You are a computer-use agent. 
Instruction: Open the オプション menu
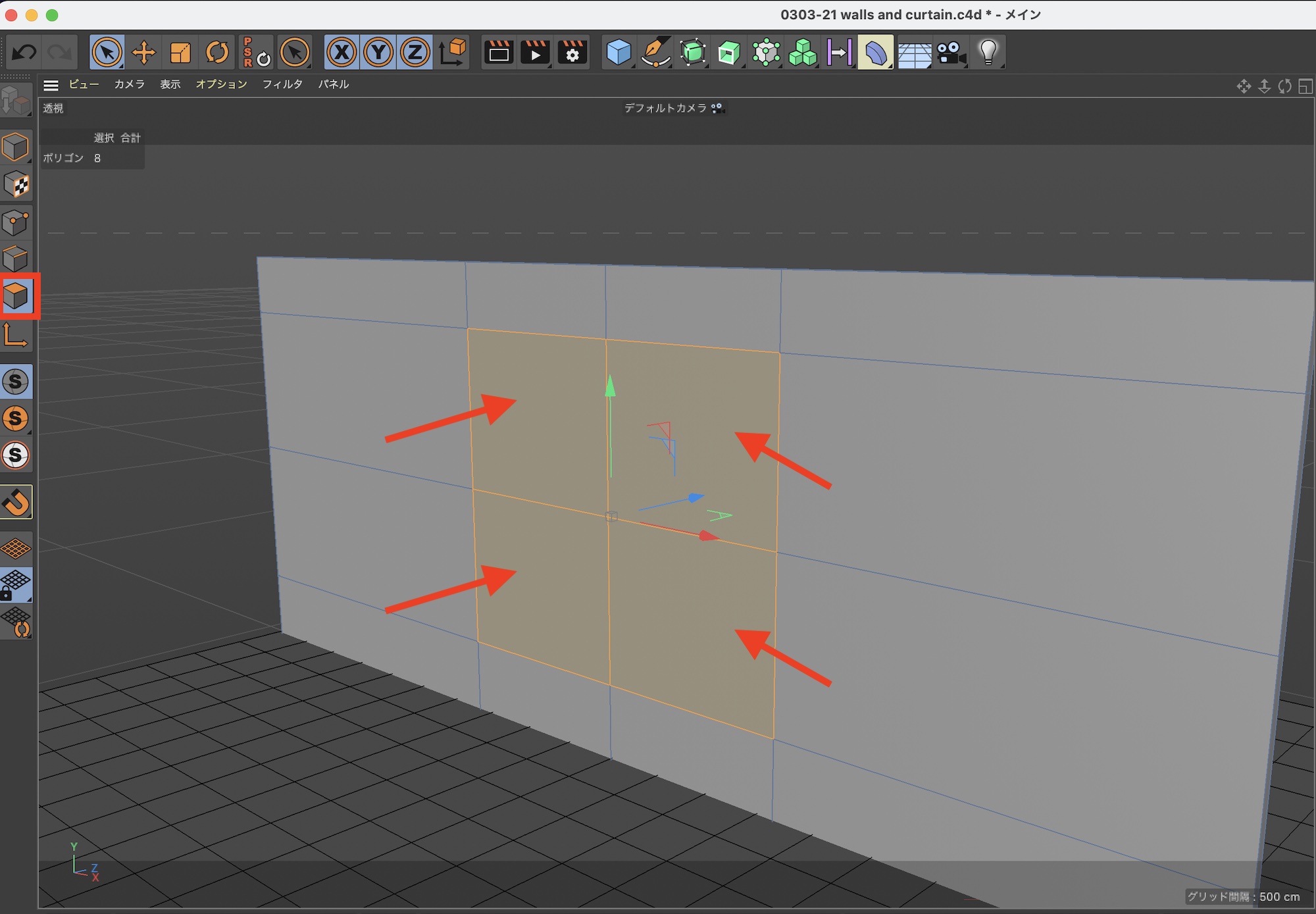[x=221, y=84]
